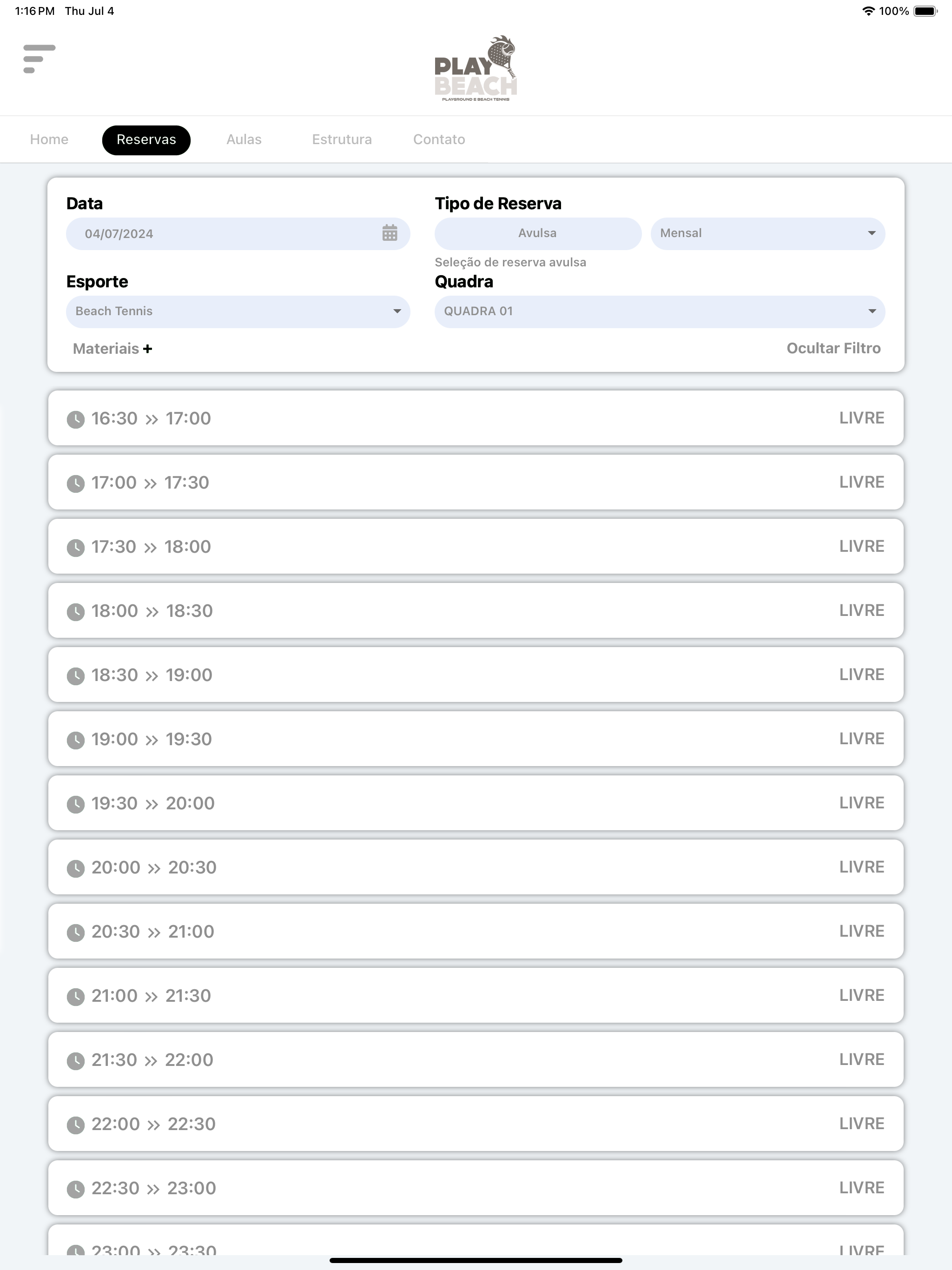Viewport: 952px width, 1270px height.
Task: Choose the 21:30 to 22:00 time slot
Action: tap(476, 1059)
